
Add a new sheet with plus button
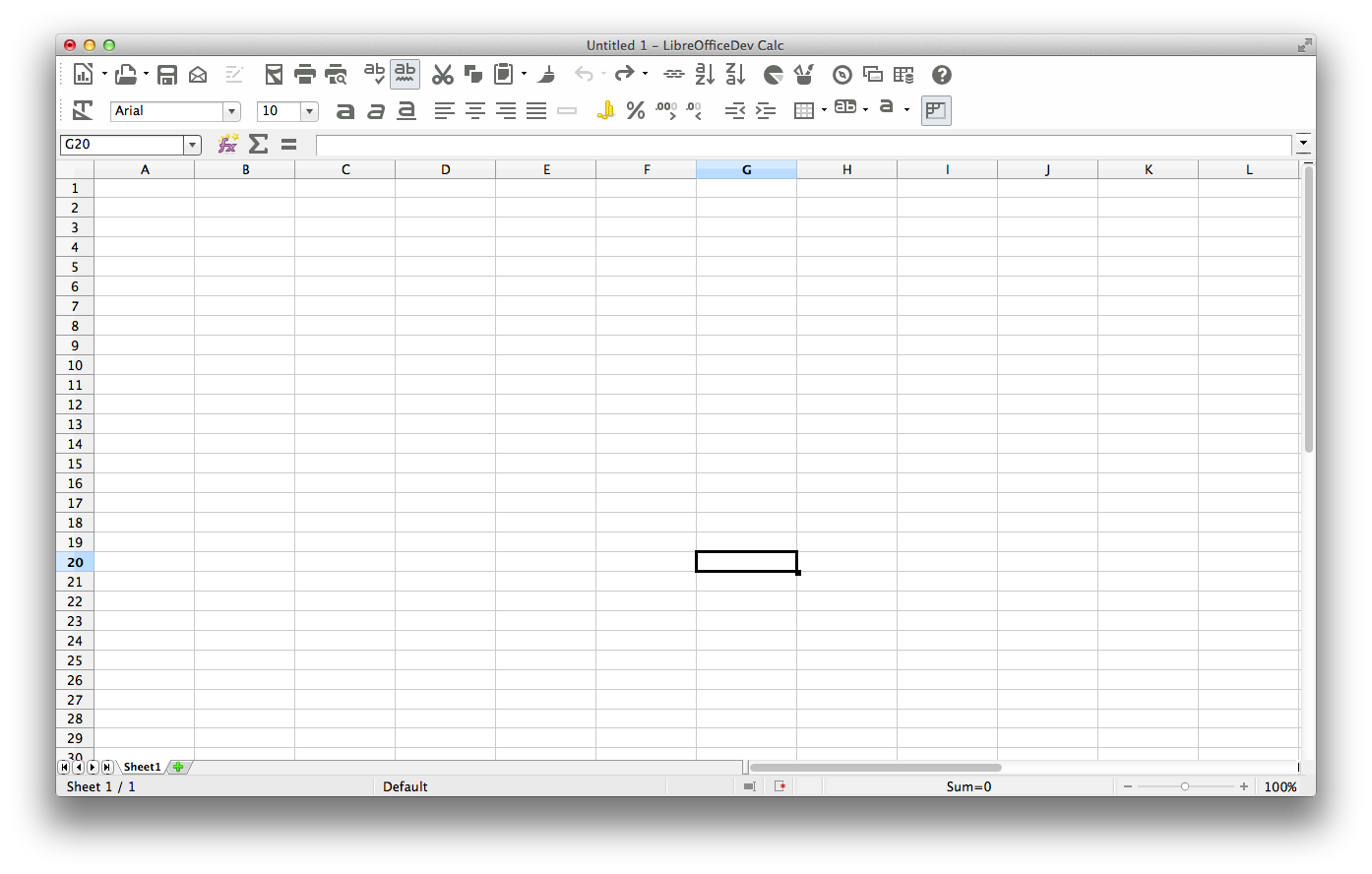[178, 767]
